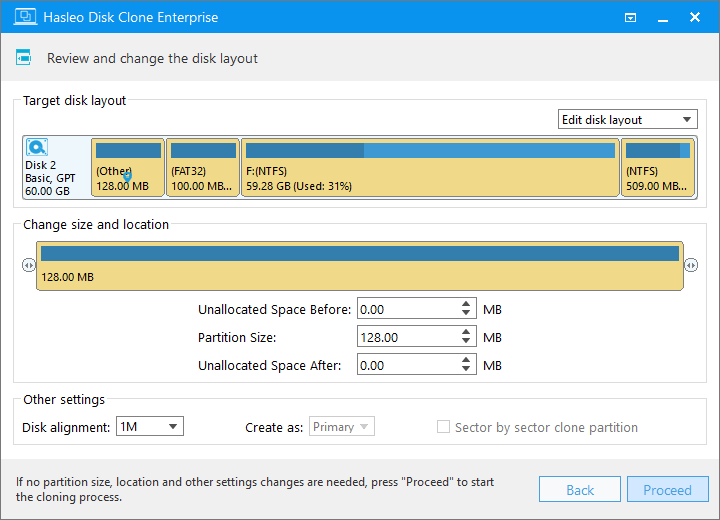The width and height of the screenshot is (720, 520).
Task: Click the Partition Size label
Action: [237, 338]
